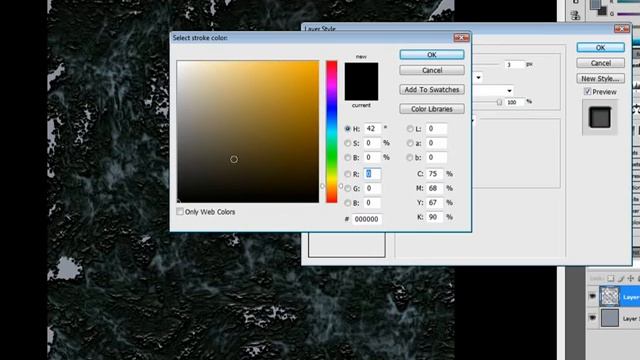Click OK in the Layer Style dialog

coord(600,47)
